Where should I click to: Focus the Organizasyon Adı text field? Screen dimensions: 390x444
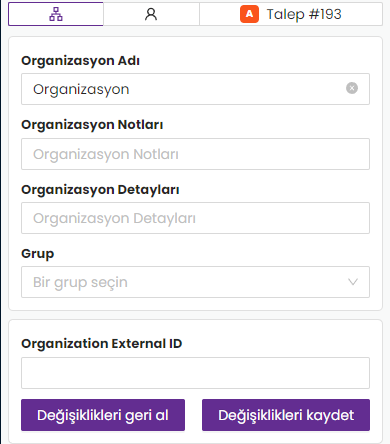[195, 89]
